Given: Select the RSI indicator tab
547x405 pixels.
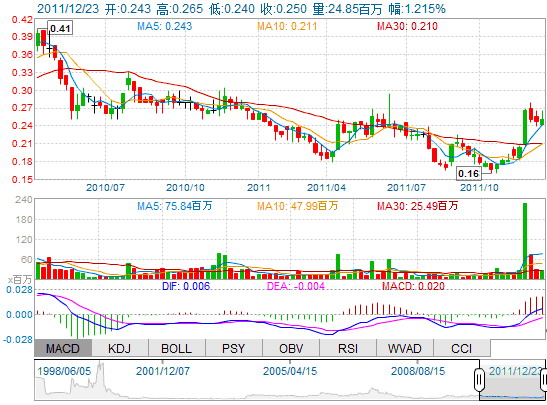Looking at the screenshot, I should tap(348, 348).
